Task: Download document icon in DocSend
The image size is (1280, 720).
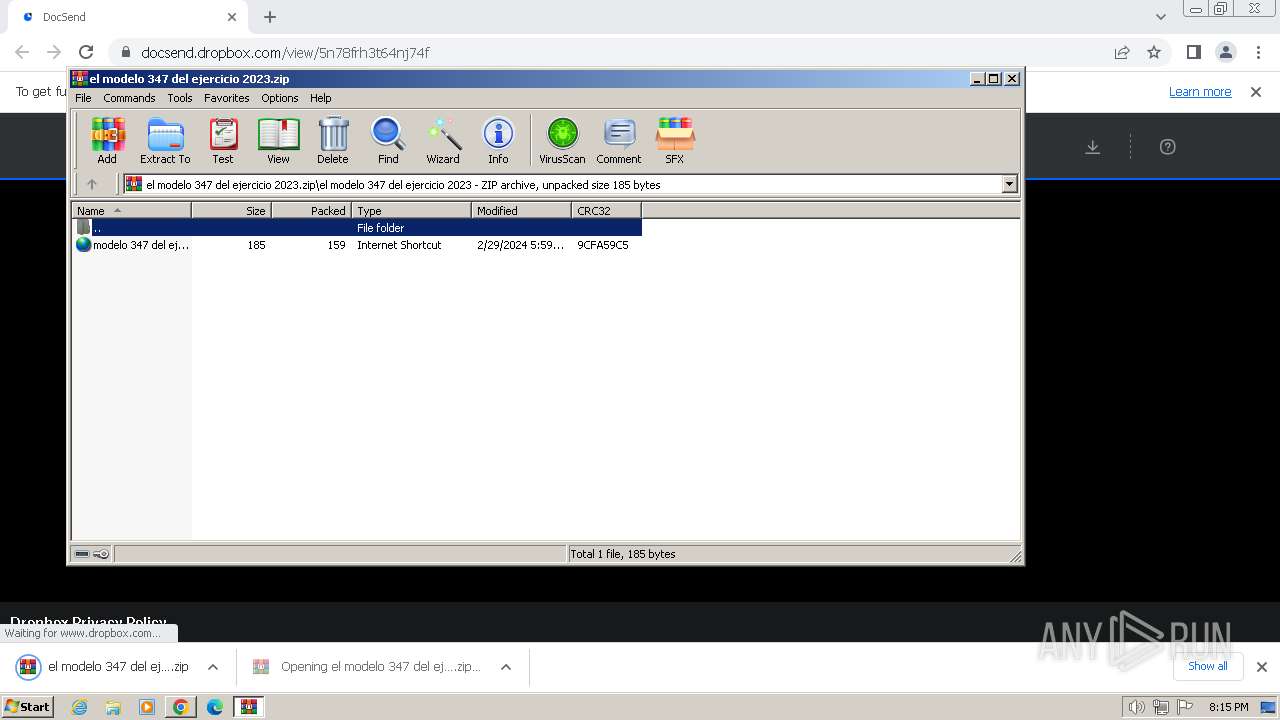Action: click(1092, 147)
